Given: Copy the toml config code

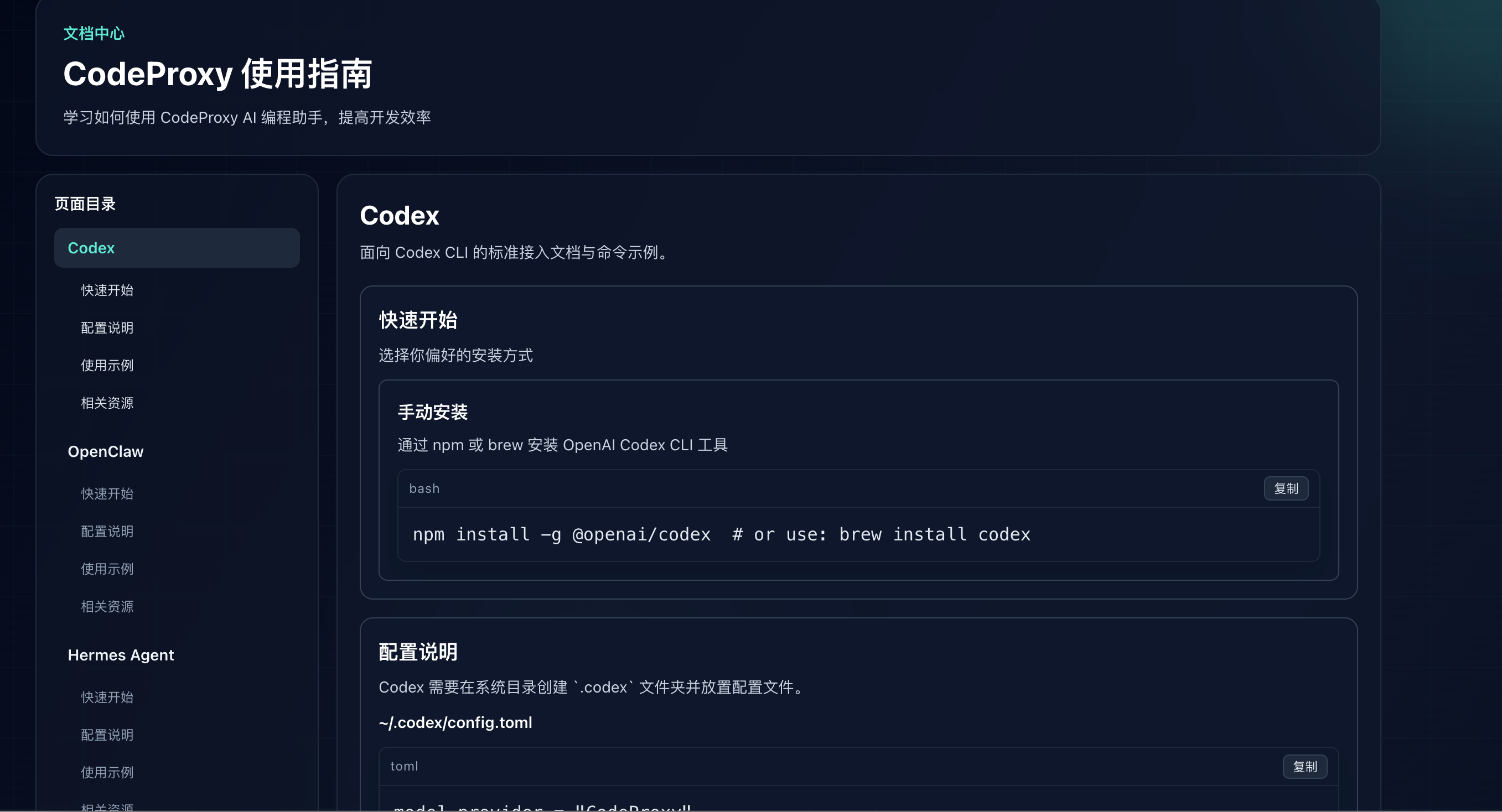Looking at the screenshot, I should (1304, 767).
